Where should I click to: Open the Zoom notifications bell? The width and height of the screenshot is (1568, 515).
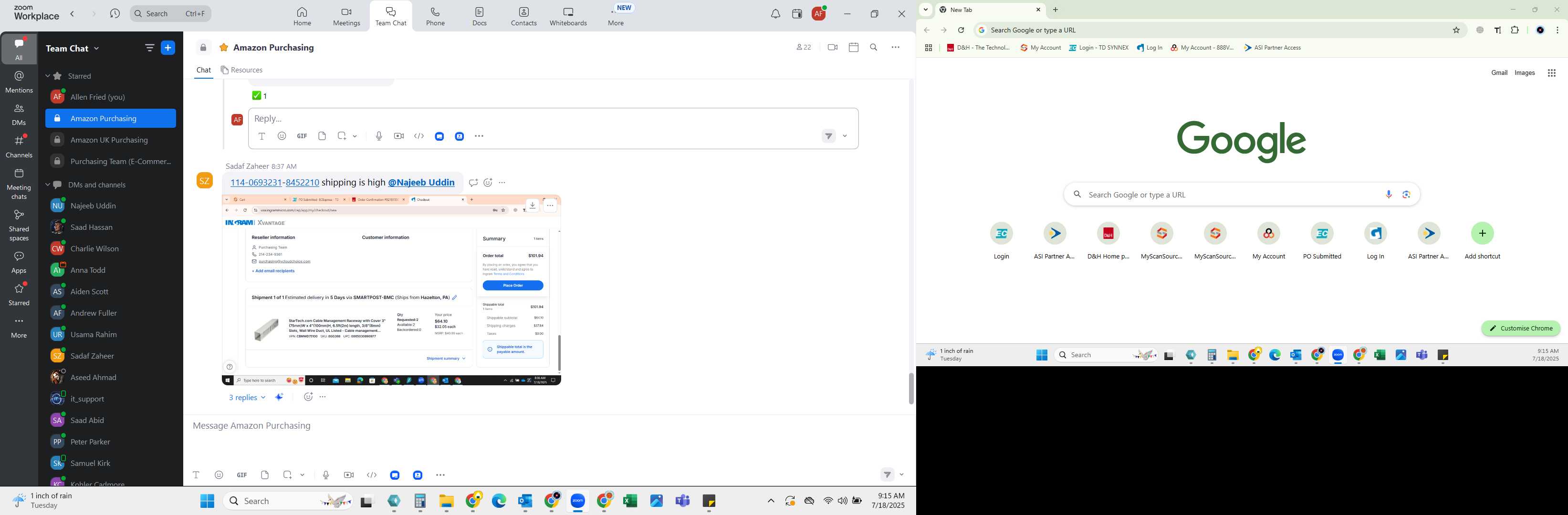(x=775, y=13)
